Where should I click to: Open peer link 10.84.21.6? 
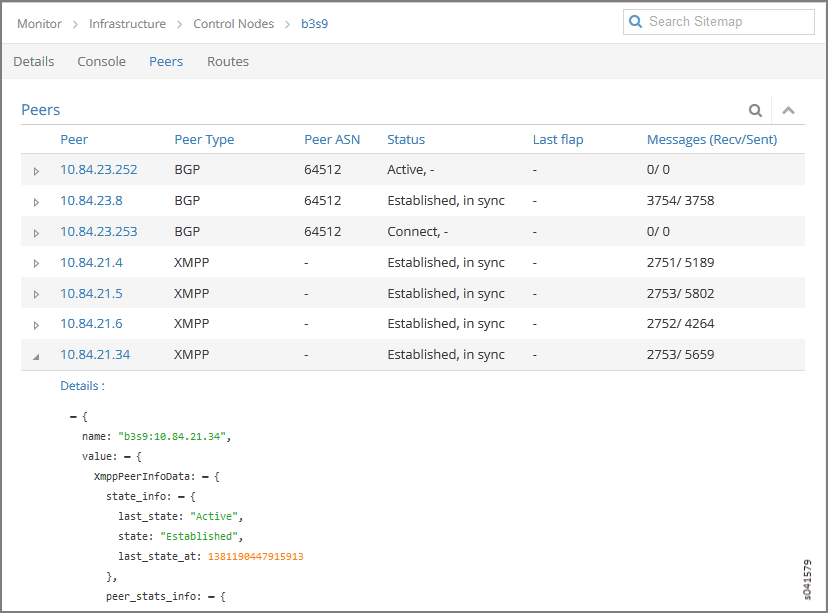[91, 324]
